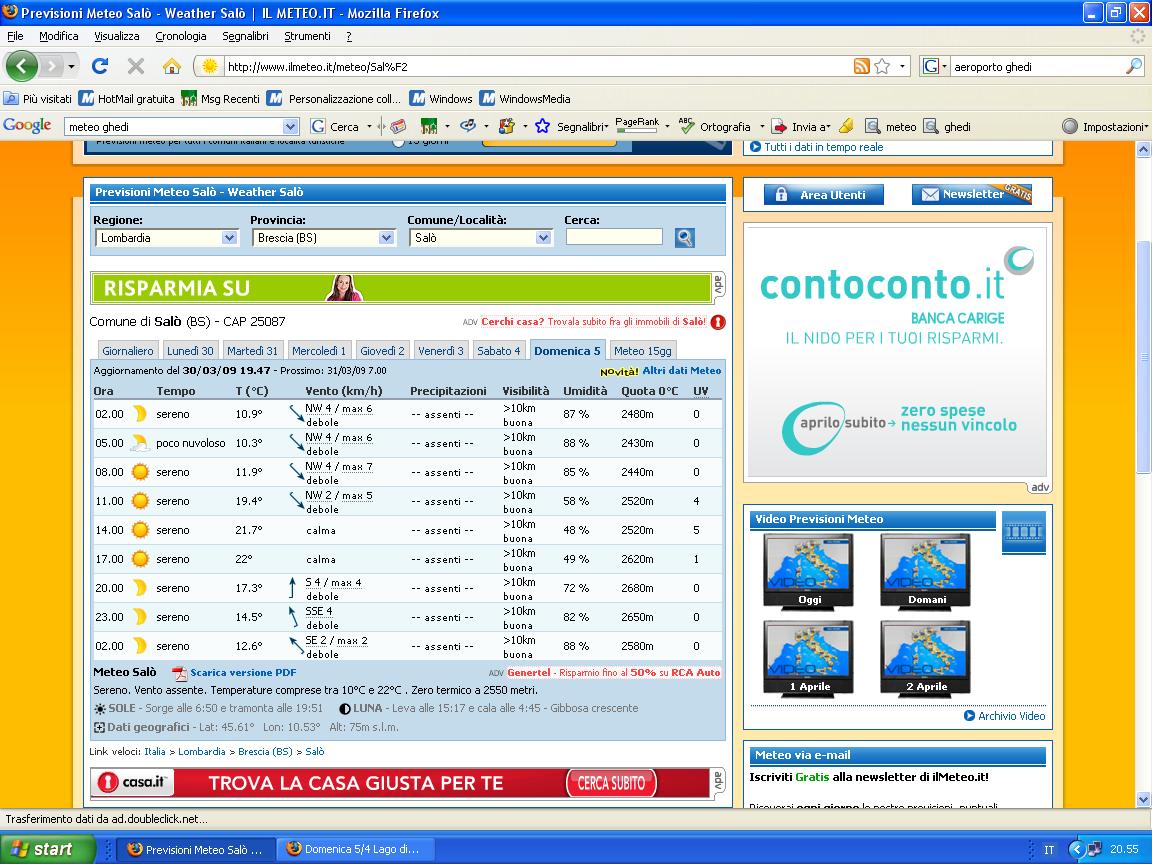Switch to the Meteo 15gg tab
Screen dimensions: 1152x864
[643, 350]
